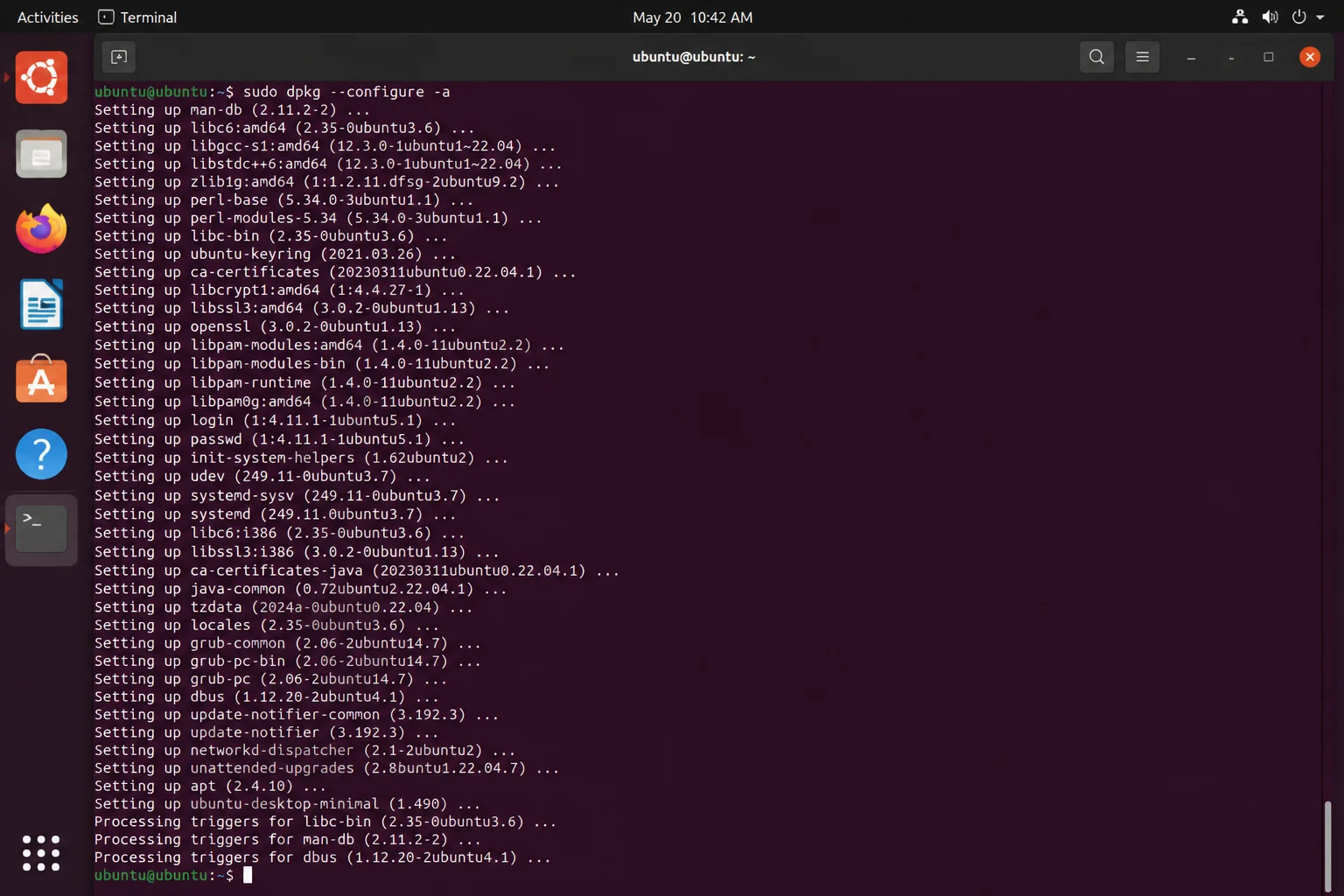Click the unattended-upgrades line
1344x896 pixels.
coord(326,768)
